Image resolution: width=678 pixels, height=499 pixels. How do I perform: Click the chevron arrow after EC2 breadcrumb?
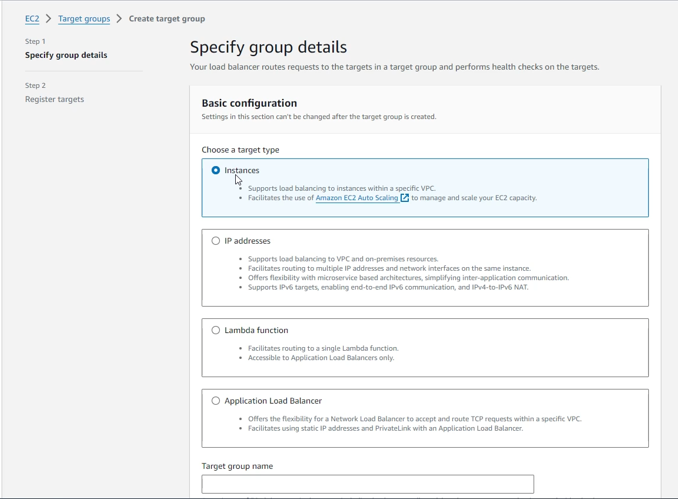pos(48,19)
